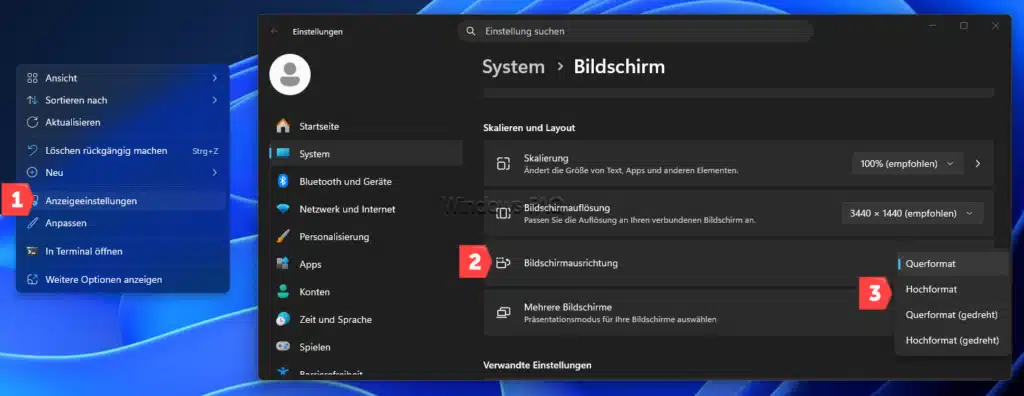Click the Skalierung icon

pos(503,163)
